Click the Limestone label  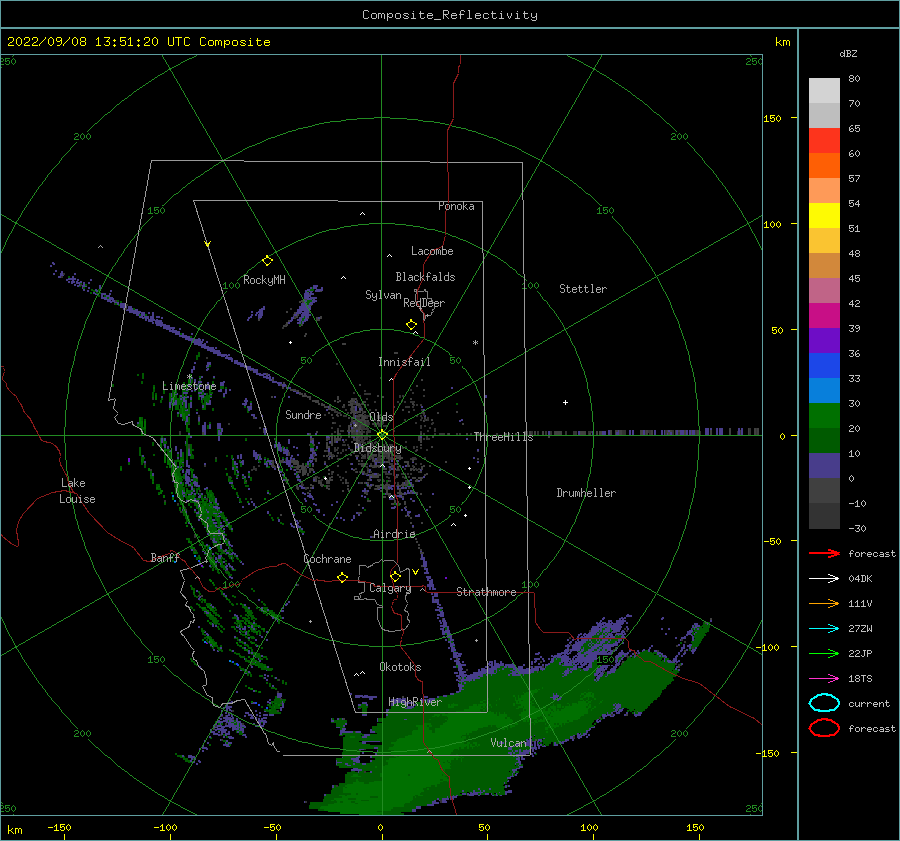pyautogui.click(x=189, y=386)
